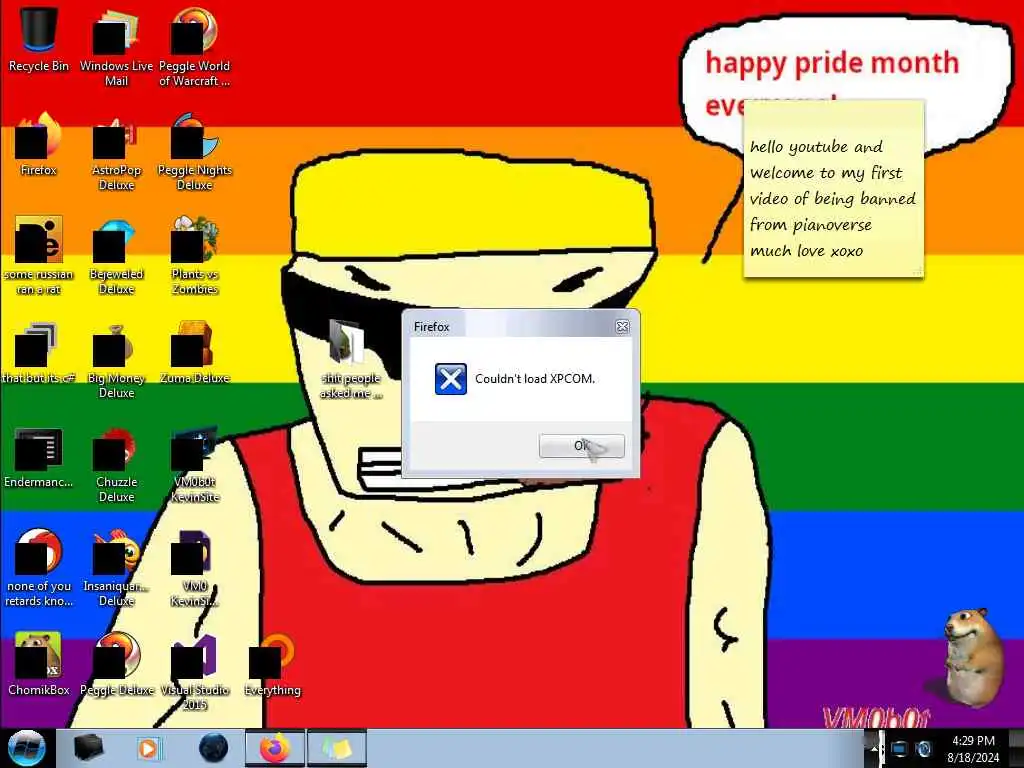
Task: Launch the Plants vs Zombies desktop shortcut
Action: (195, 256)
